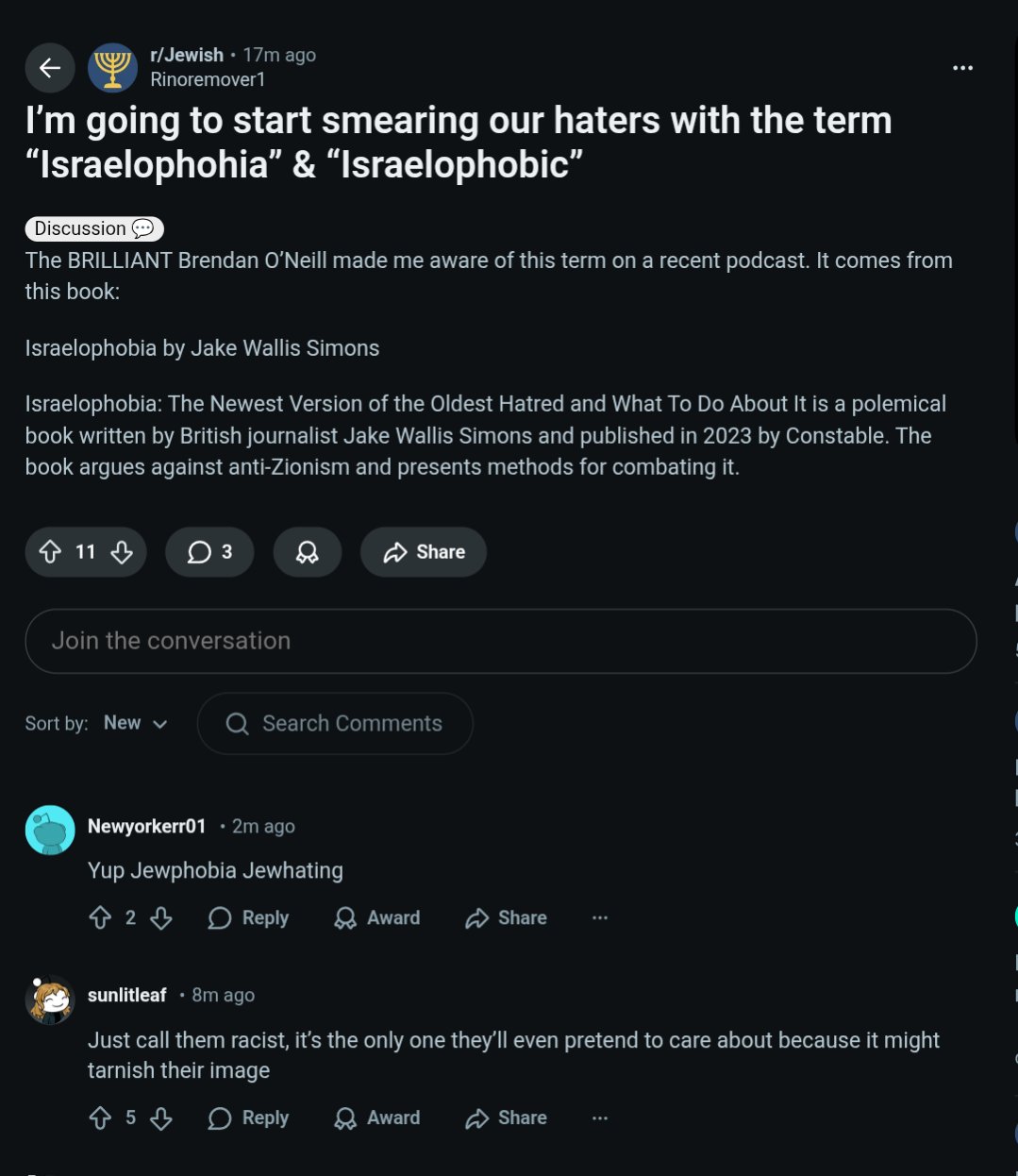This screenshot has width=1018, height=1176.
Task: Downvote the Israelophobia post
Action: tap(122, 552)
